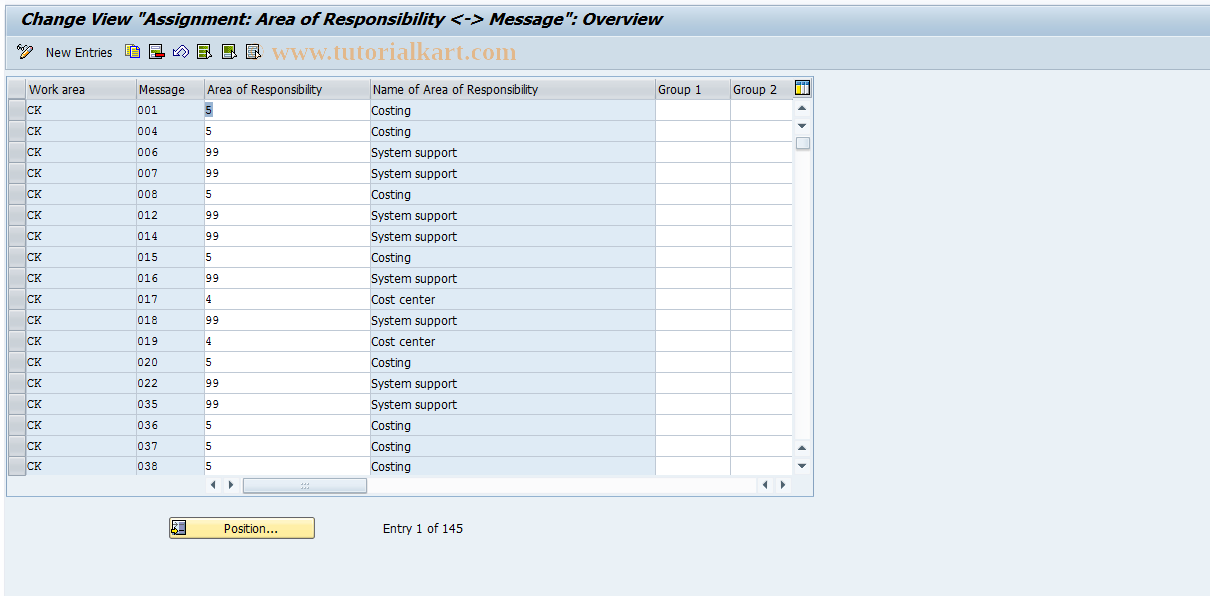
Task: Select row with message 008
Action: click(17, 194)
